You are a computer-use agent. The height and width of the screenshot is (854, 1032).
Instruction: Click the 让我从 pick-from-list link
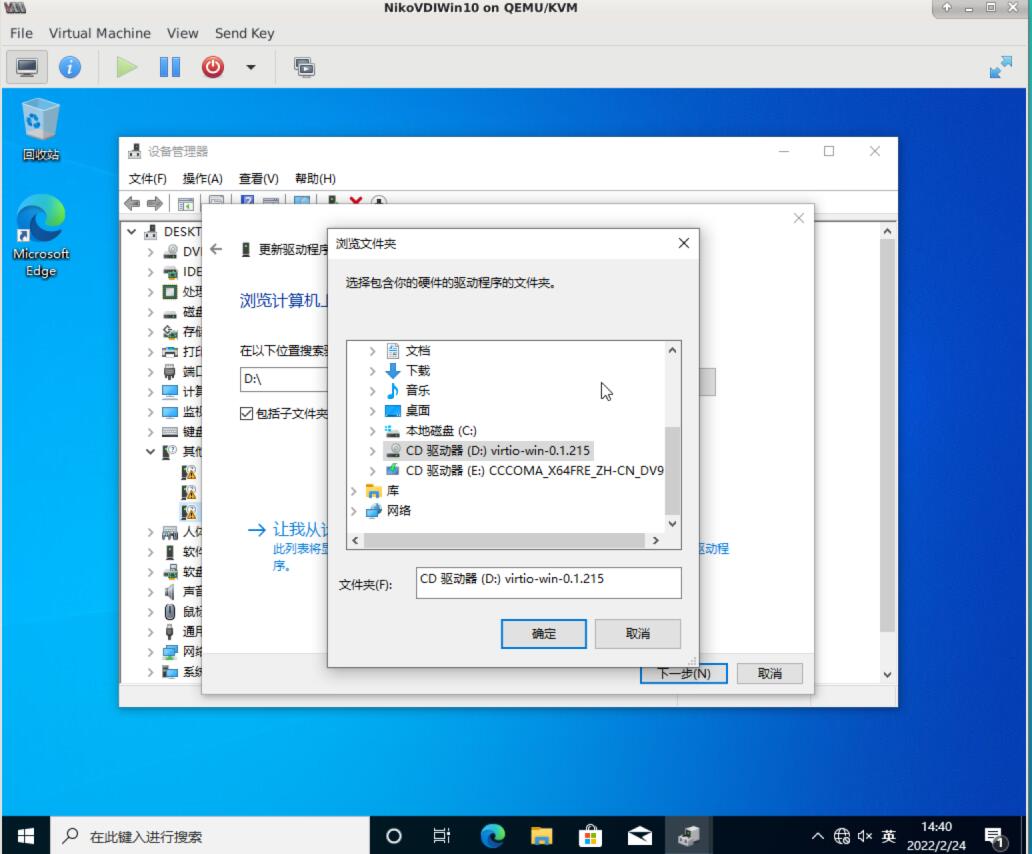pyautogui.click(x=301, y=529)
